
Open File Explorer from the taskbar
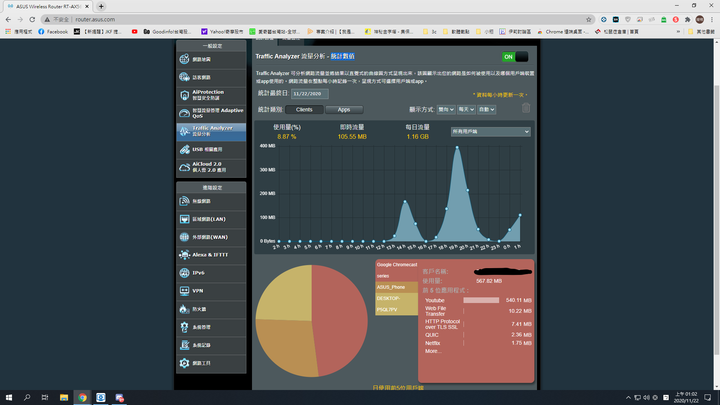click(x=64, y=397)
